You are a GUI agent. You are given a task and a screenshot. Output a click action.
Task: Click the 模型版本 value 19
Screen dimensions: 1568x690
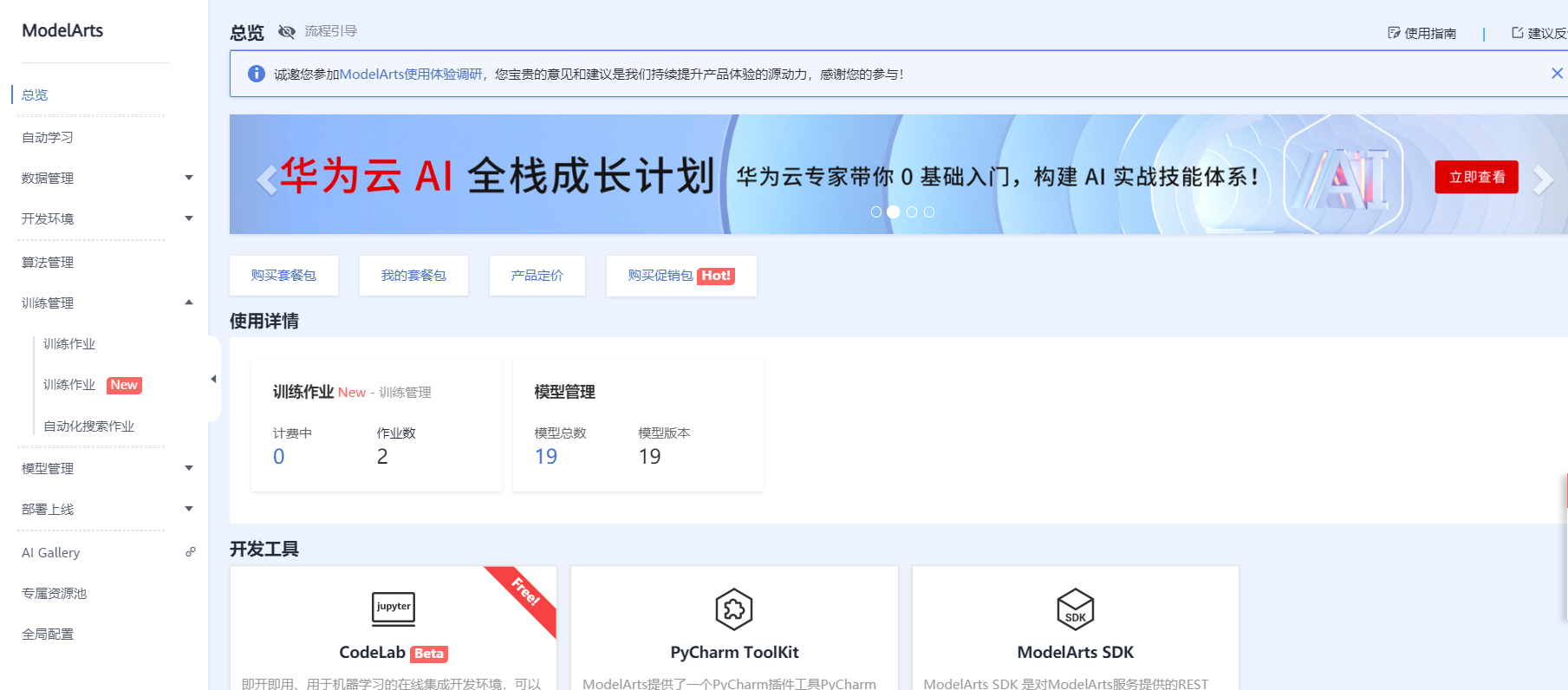(x=650, y=457)
